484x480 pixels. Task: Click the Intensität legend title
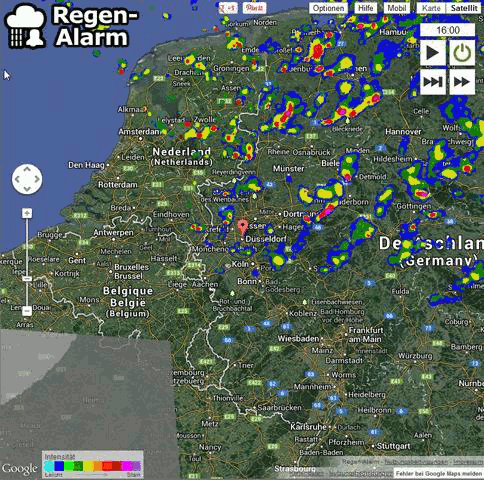(x=60, y=457)
